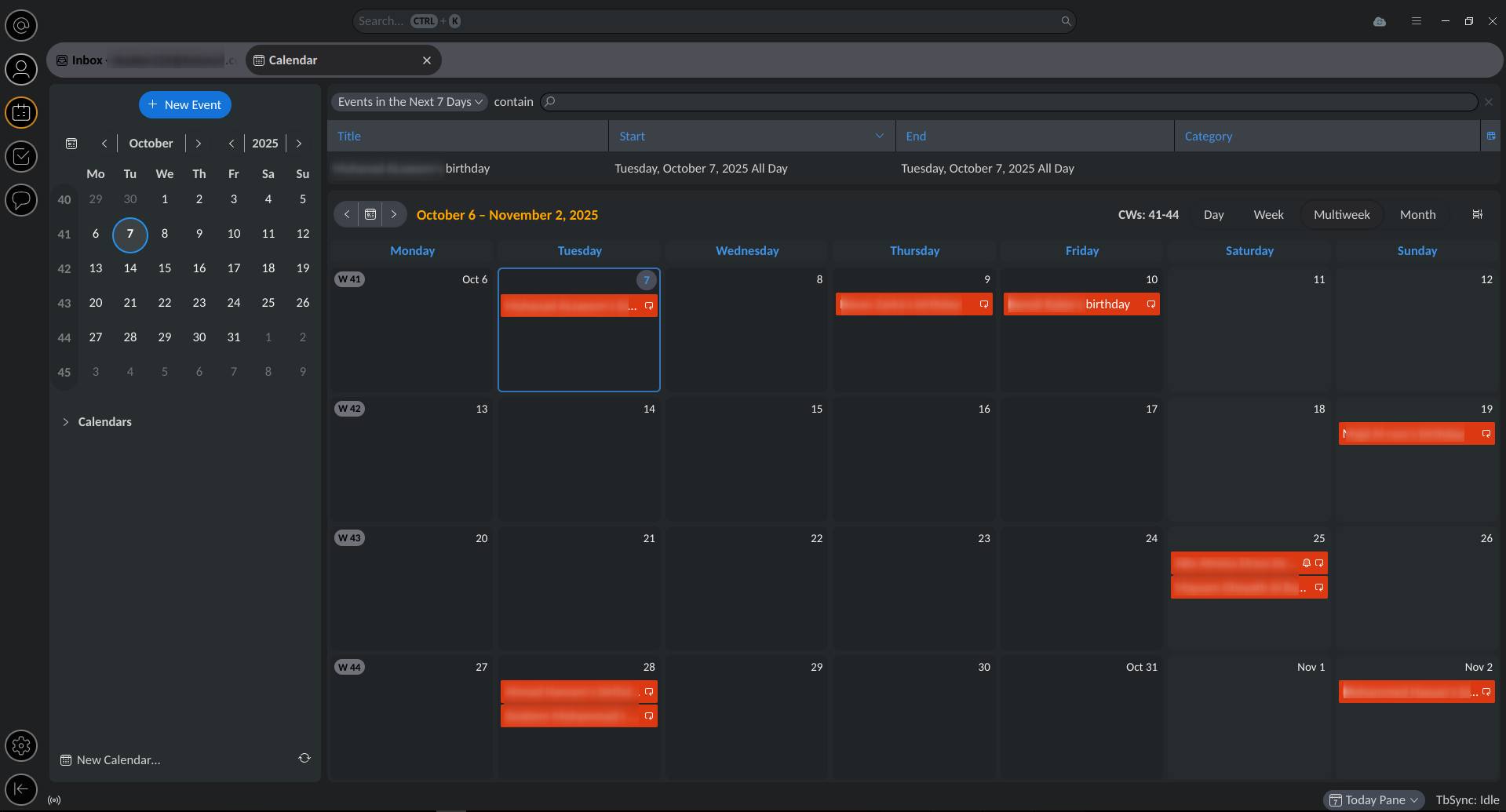
Task: Focus the global Search field
Action: [x=713, y=21]
